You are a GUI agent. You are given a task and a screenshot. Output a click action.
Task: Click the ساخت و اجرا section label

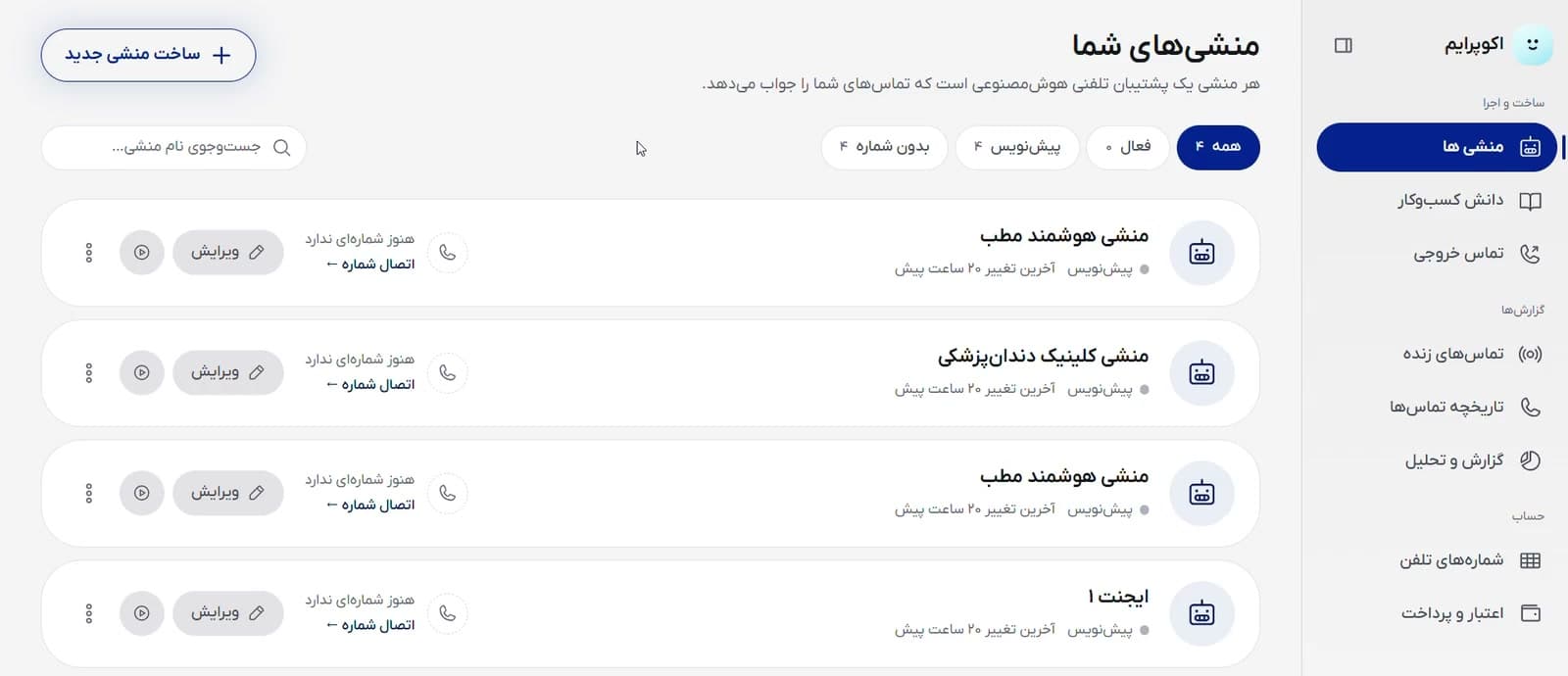coord(1513,103)
